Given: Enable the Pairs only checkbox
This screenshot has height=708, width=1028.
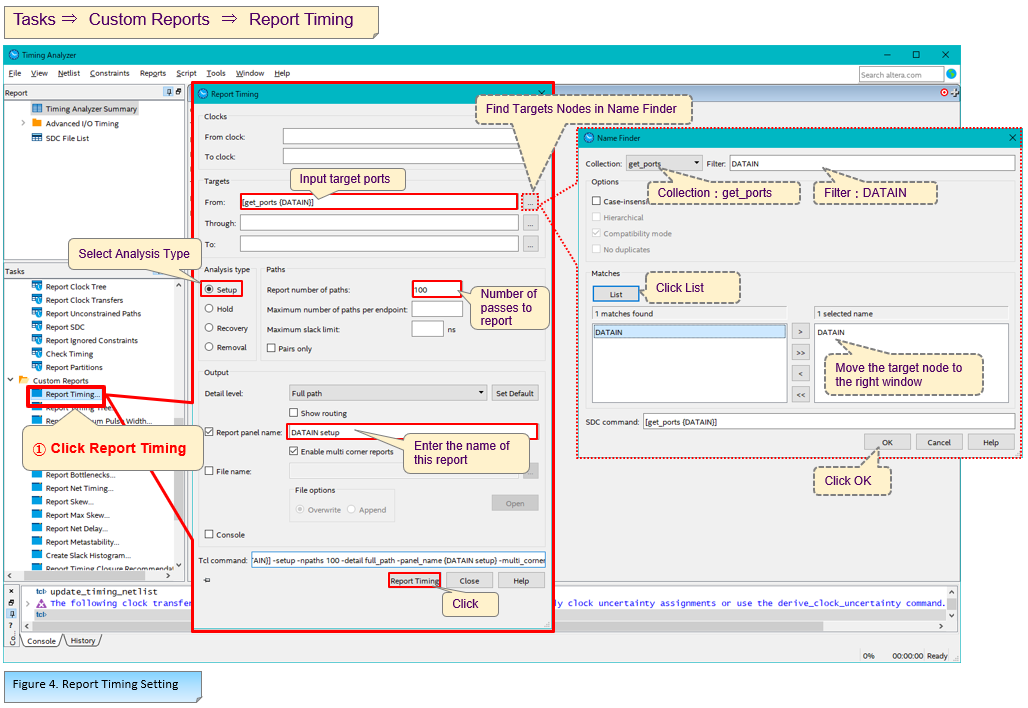Looking at the screenshot, I should [271, 349].
